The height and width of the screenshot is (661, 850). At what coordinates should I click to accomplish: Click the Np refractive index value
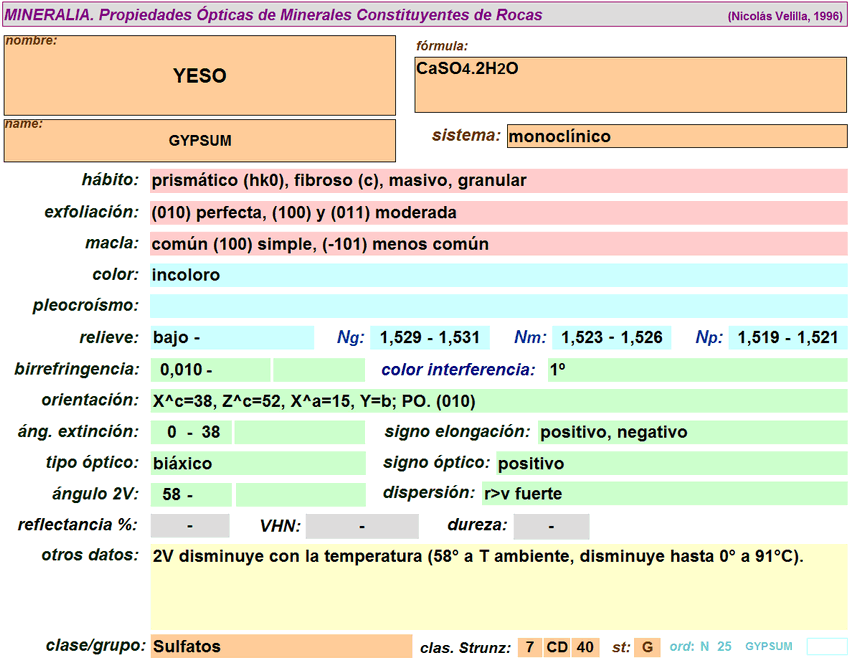(788, 338)
